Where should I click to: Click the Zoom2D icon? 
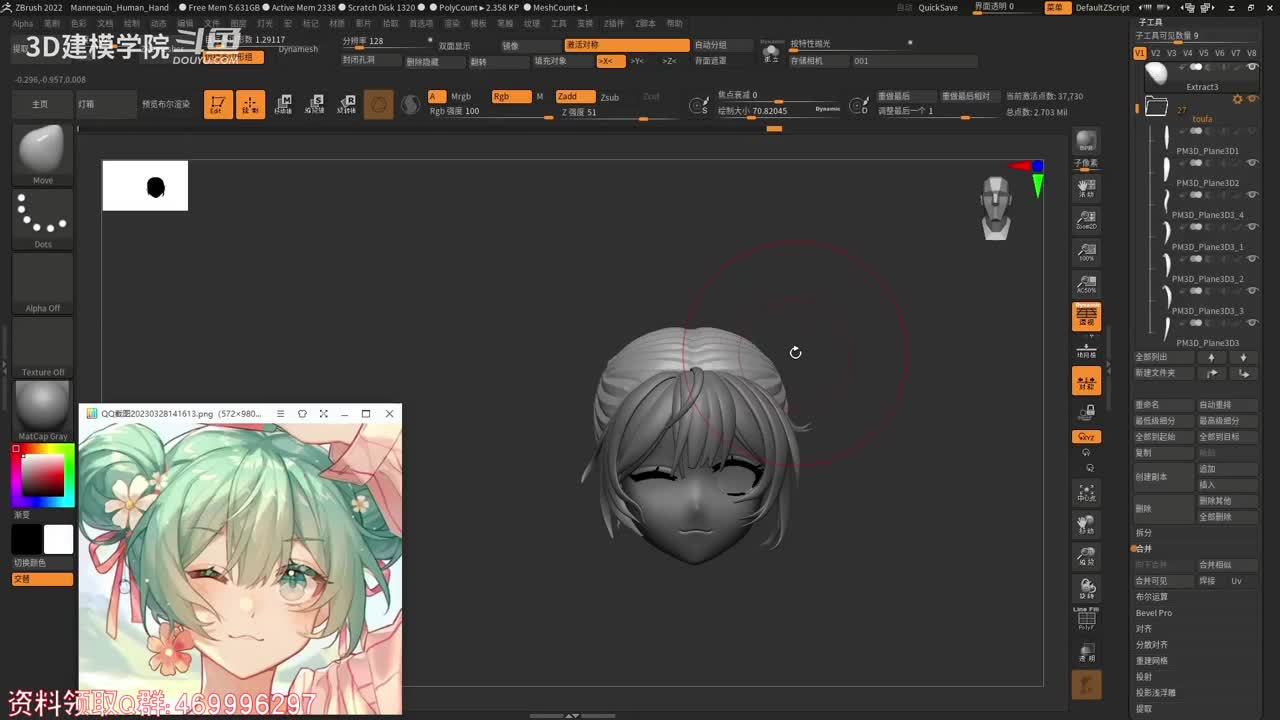(x=1086, y=220)
